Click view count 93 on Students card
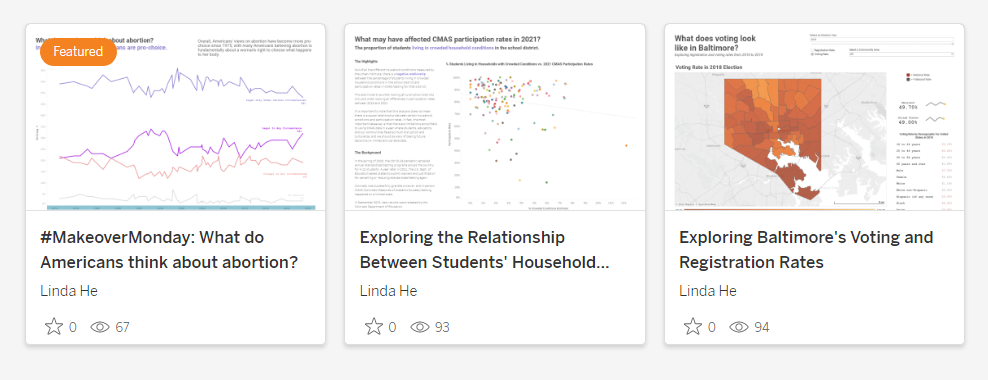 (x=442, y=327)
